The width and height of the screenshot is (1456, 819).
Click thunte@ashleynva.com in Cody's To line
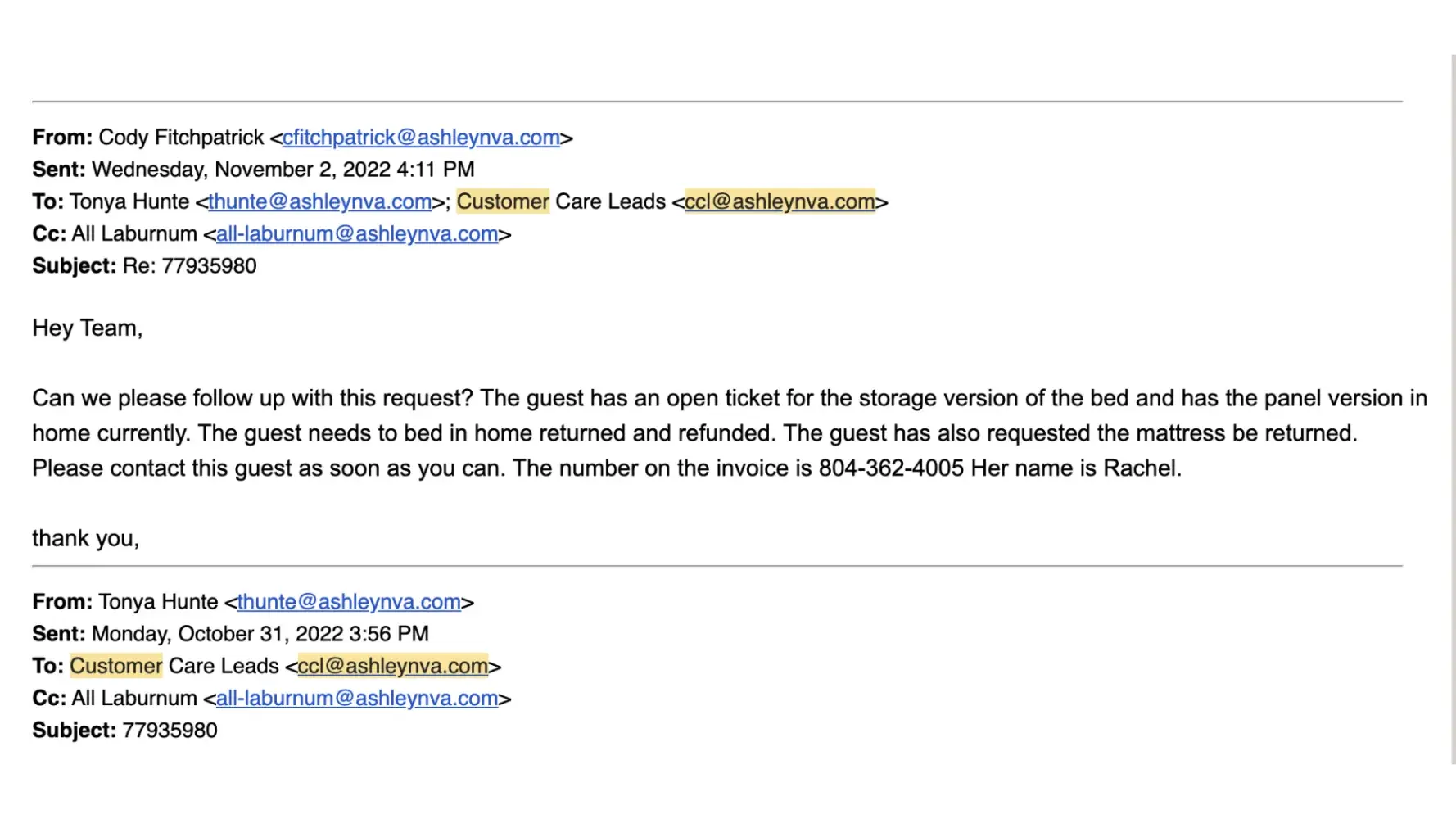click(319, 201)
